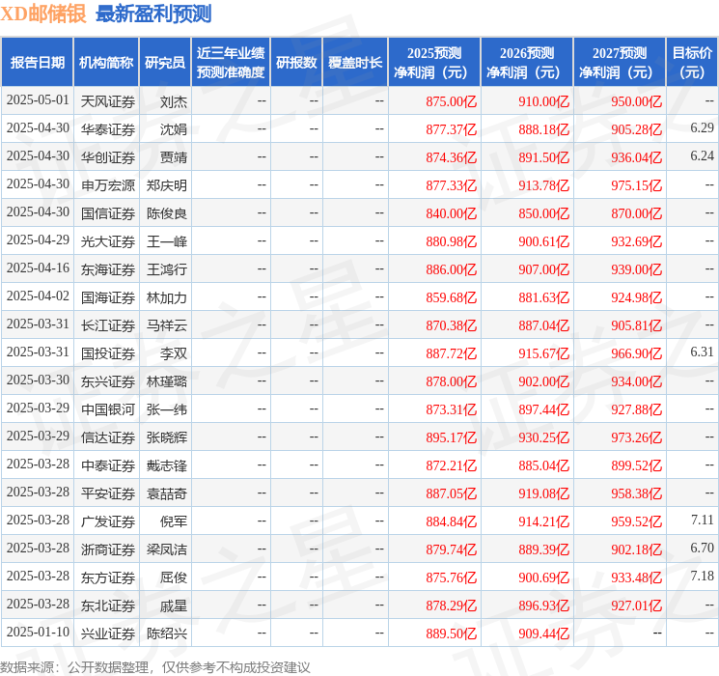
Task: Click the 2026预测净利润 column header
Action: (527, 62)
